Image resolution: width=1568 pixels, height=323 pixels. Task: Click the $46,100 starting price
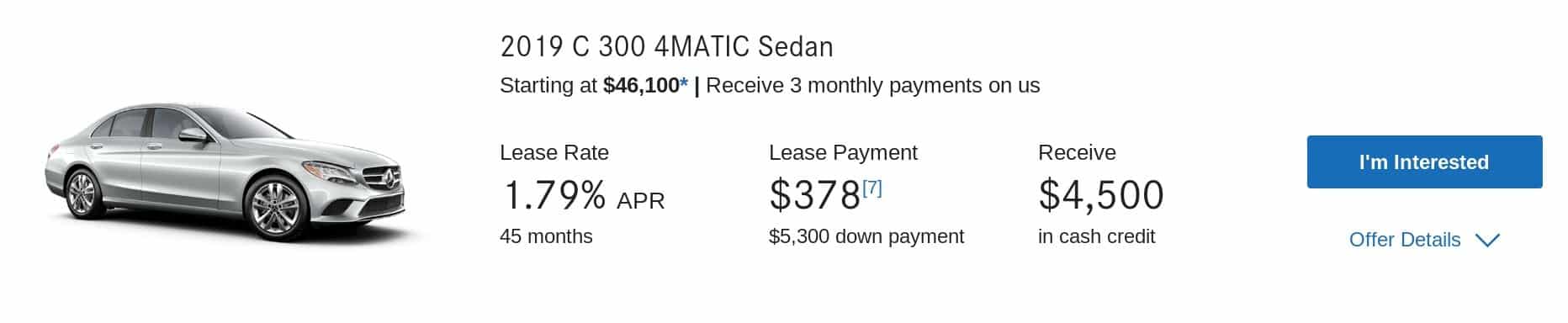[641, 85]
